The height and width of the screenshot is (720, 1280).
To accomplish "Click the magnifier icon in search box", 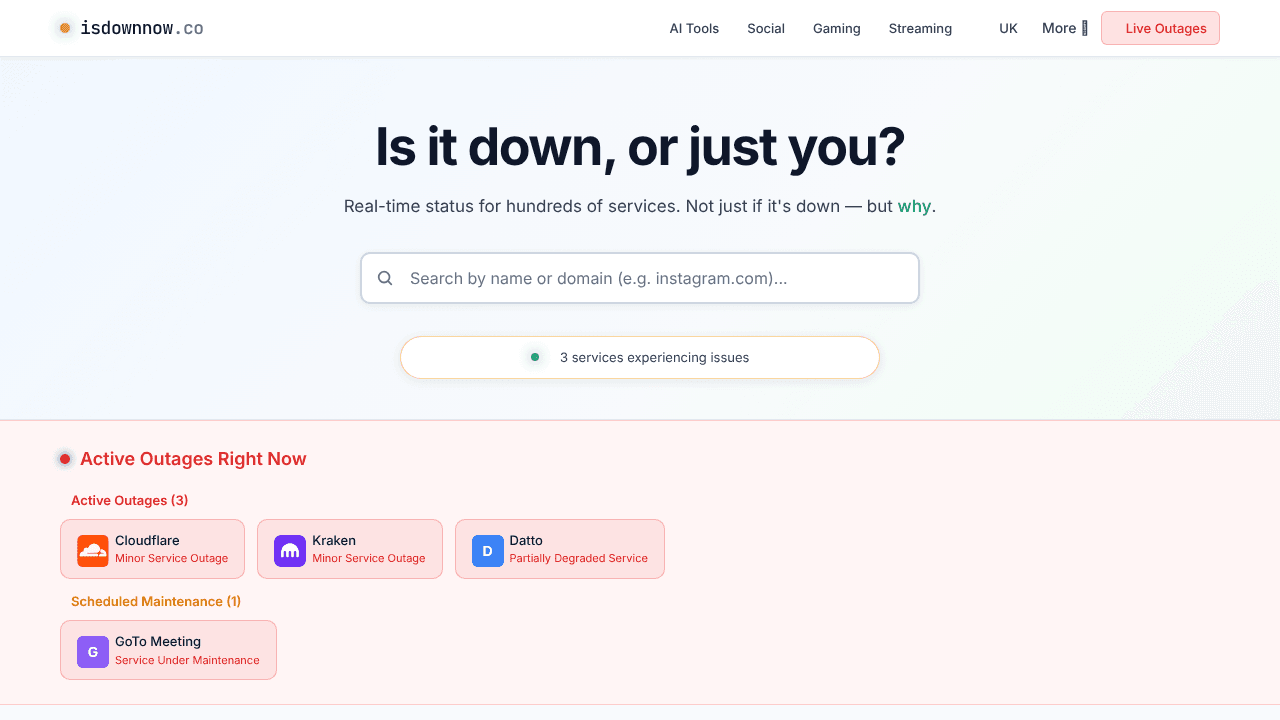I will [x=385, y=278].
